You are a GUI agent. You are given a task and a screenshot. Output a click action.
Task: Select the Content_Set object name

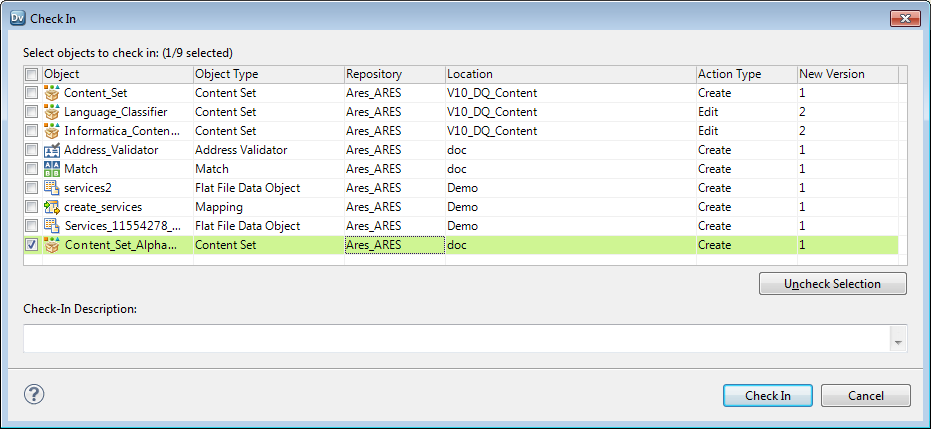96,93
